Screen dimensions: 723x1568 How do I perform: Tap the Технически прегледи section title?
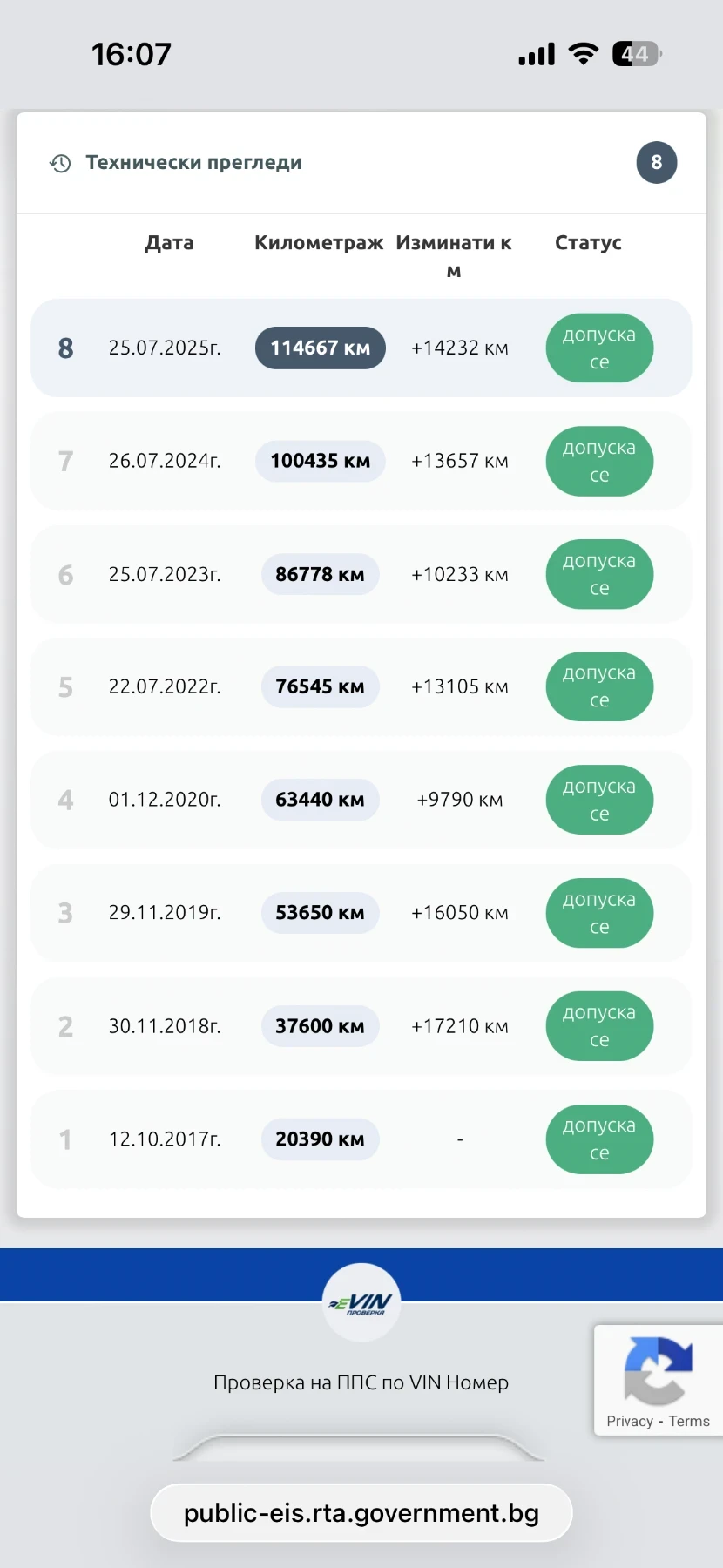193,163
